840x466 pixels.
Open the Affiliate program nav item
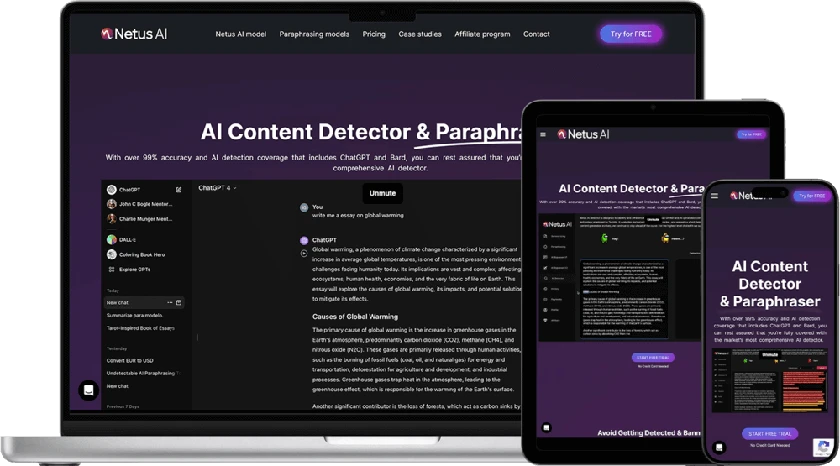point(482,34)
